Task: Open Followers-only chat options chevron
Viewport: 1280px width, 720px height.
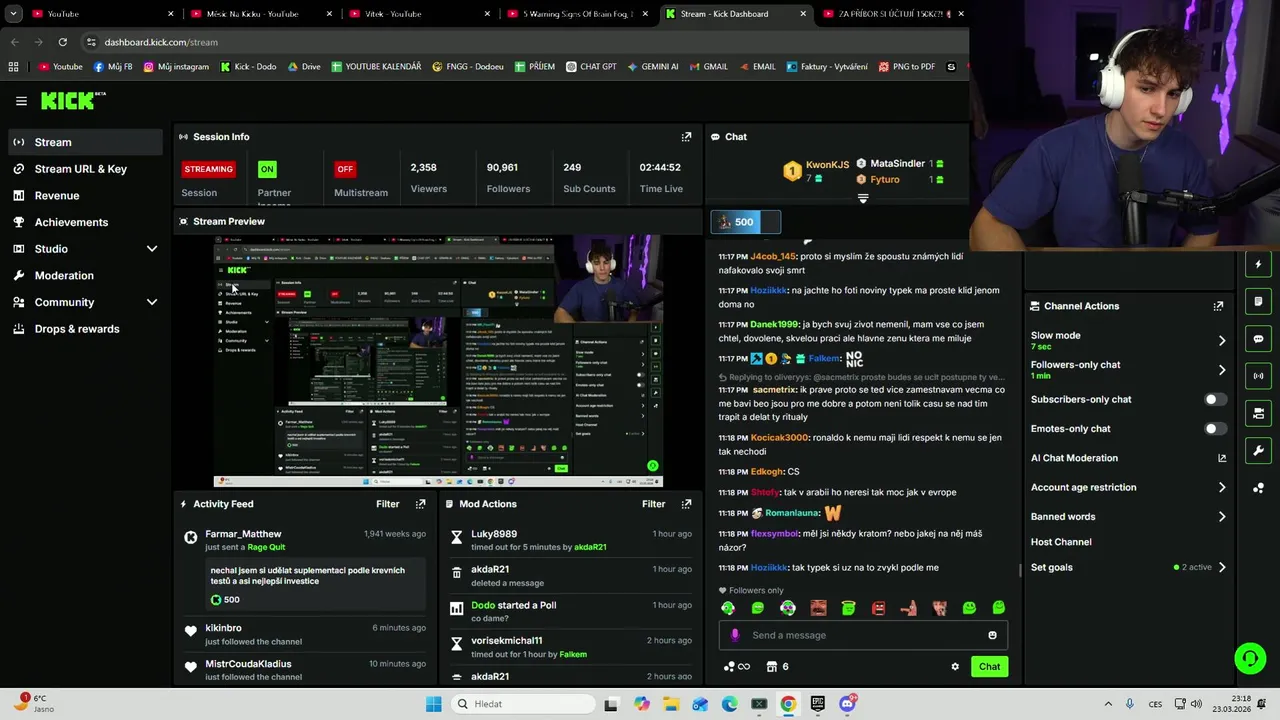Action: click(x=1221, y=370)
